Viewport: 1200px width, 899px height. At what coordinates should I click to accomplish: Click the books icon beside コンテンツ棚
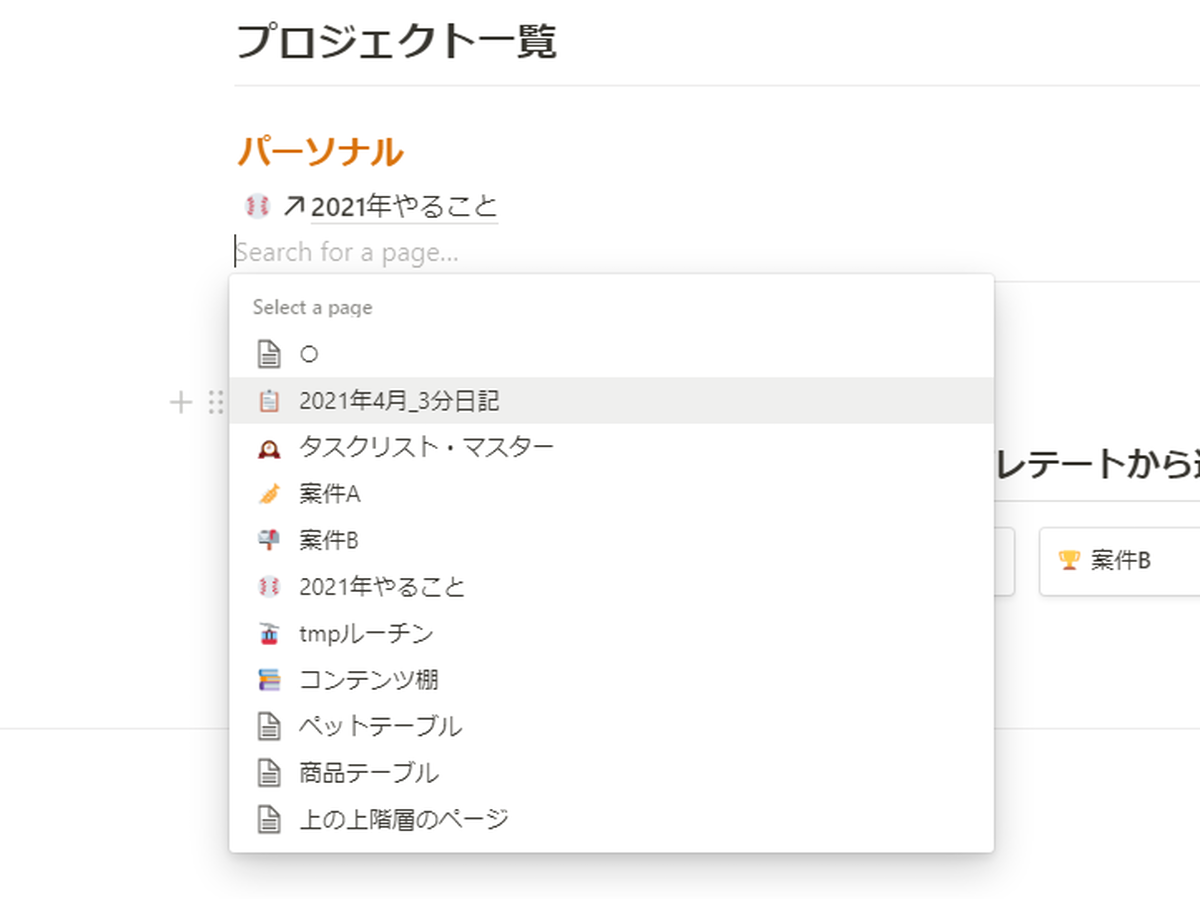tap(267, 680)
